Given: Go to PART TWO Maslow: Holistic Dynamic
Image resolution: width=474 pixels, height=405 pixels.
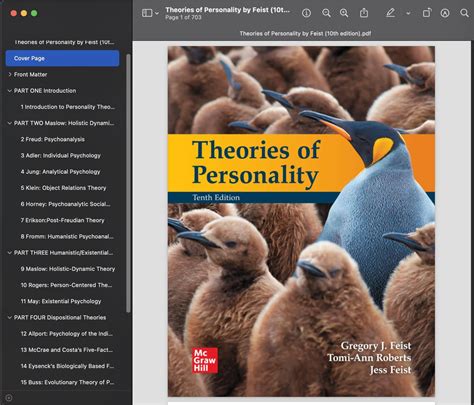Looking at the screenshot, I should pyautogui.click(x=64, y=123).
